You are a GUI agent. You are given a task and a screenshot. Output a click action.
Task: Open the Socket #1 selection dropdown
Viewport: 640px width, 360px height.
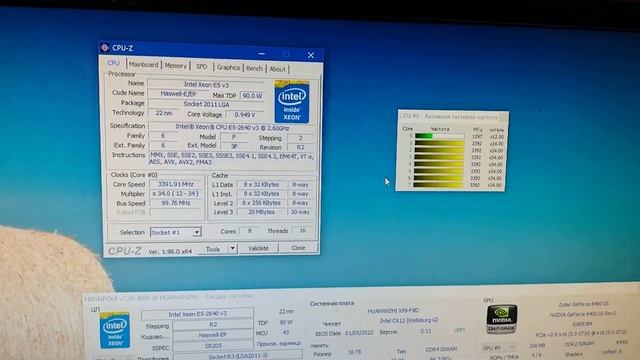176,232
